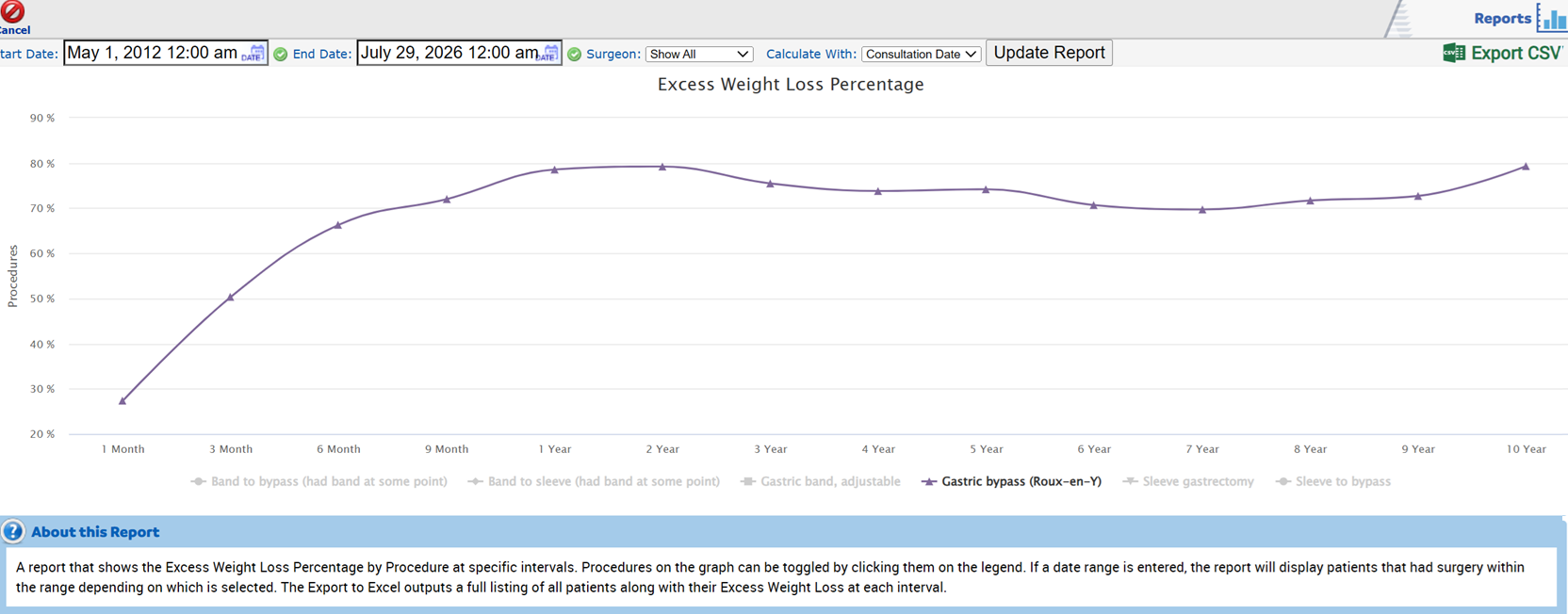This screenshot has height=614, width=1568.
Task: Open the Surgeon Show All dropdown
Action: pyautogui.click(x=699, y=55)
